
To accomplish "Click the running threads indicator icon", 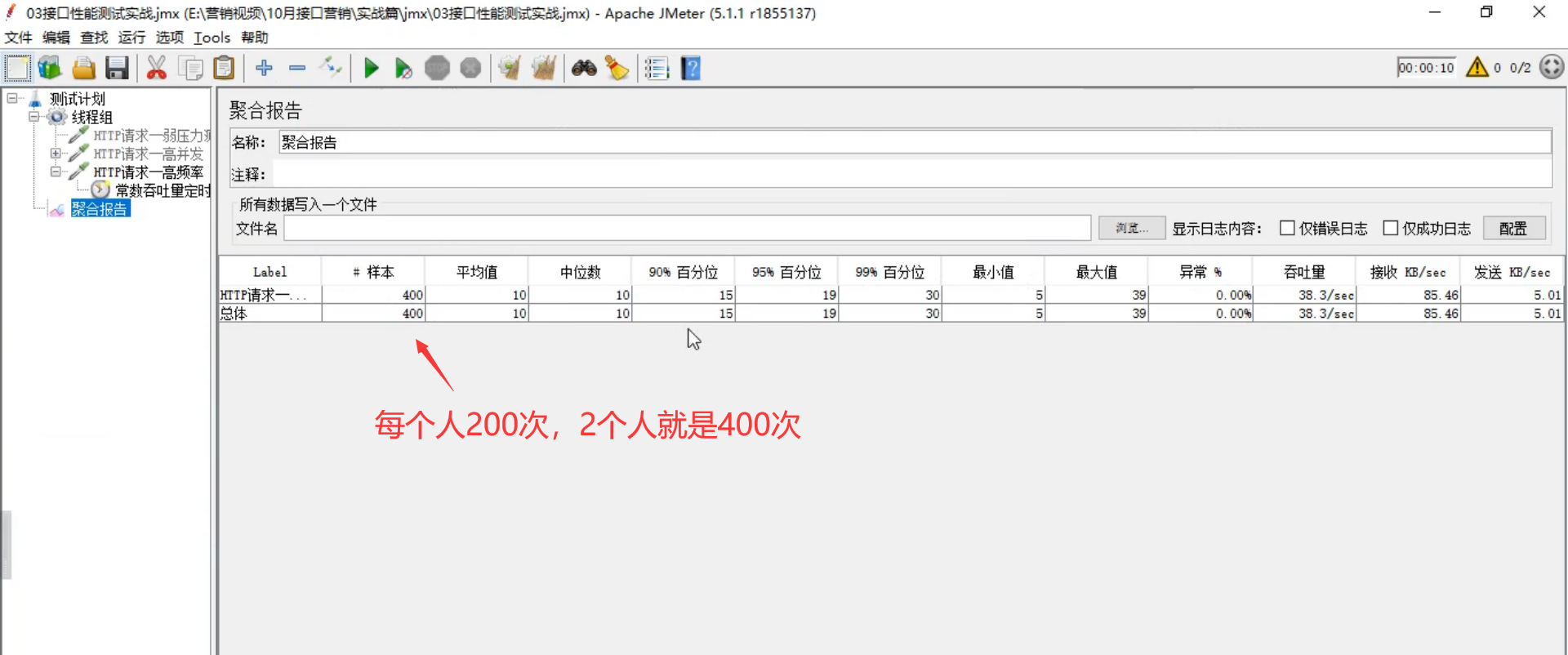I will pos(1552,67).
